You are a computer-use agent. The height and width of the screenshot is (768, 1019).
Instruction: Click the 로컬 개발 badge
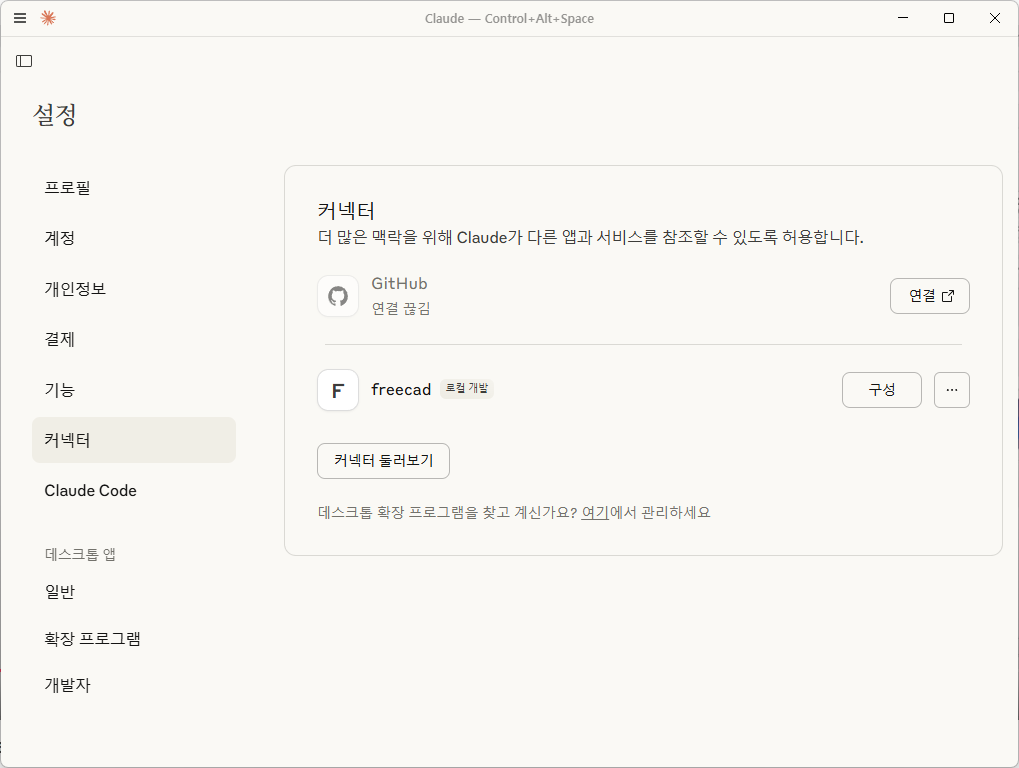click(x=467, y=389)
